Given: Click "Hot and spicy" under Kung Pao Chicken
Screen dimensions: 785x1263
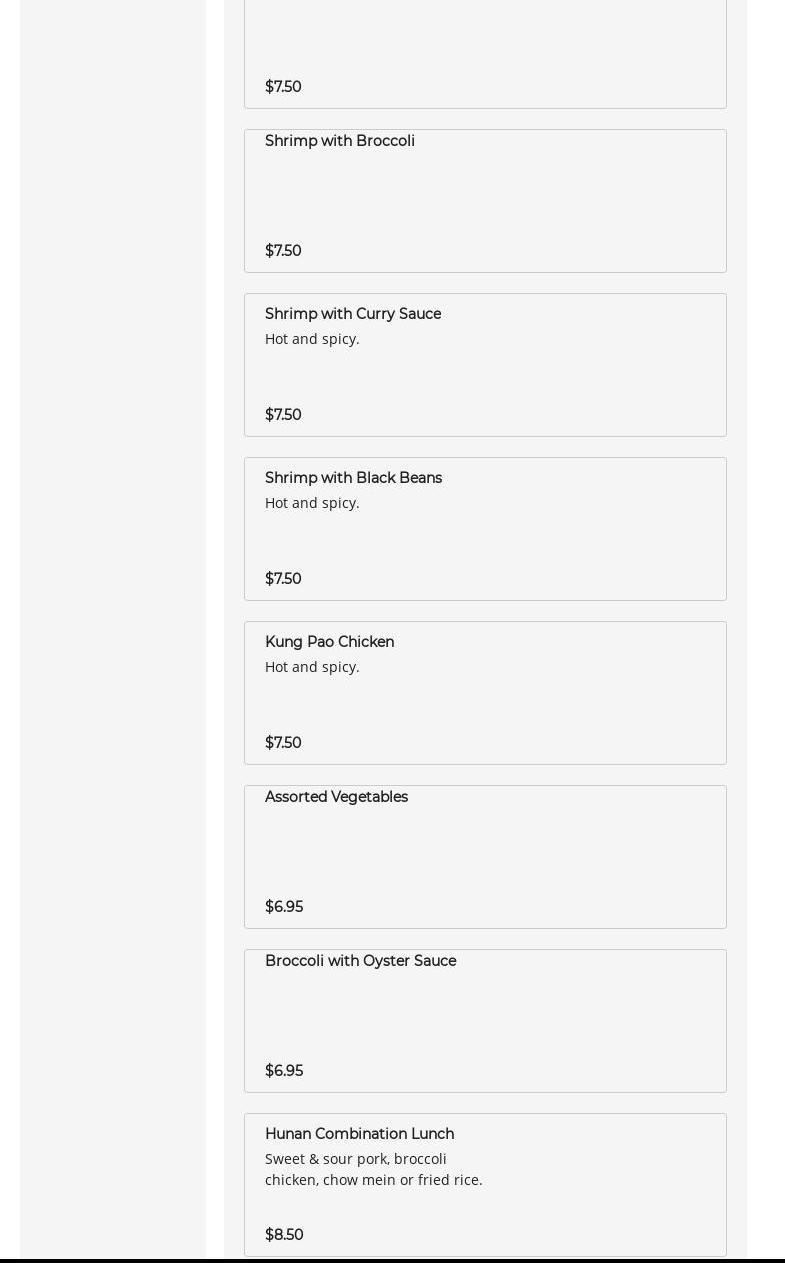Looking at the screenshot, I should tap(312, 667).
